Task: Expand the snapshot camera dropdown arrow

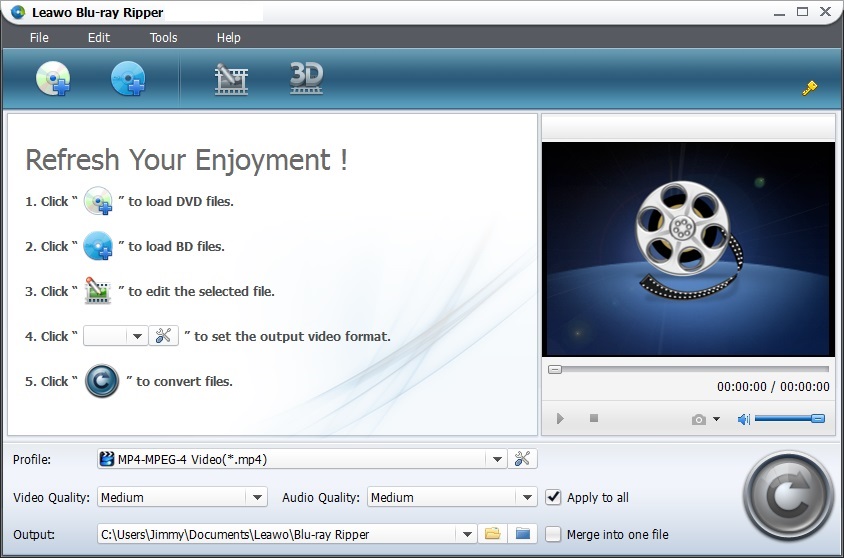Action: (716, 420)
